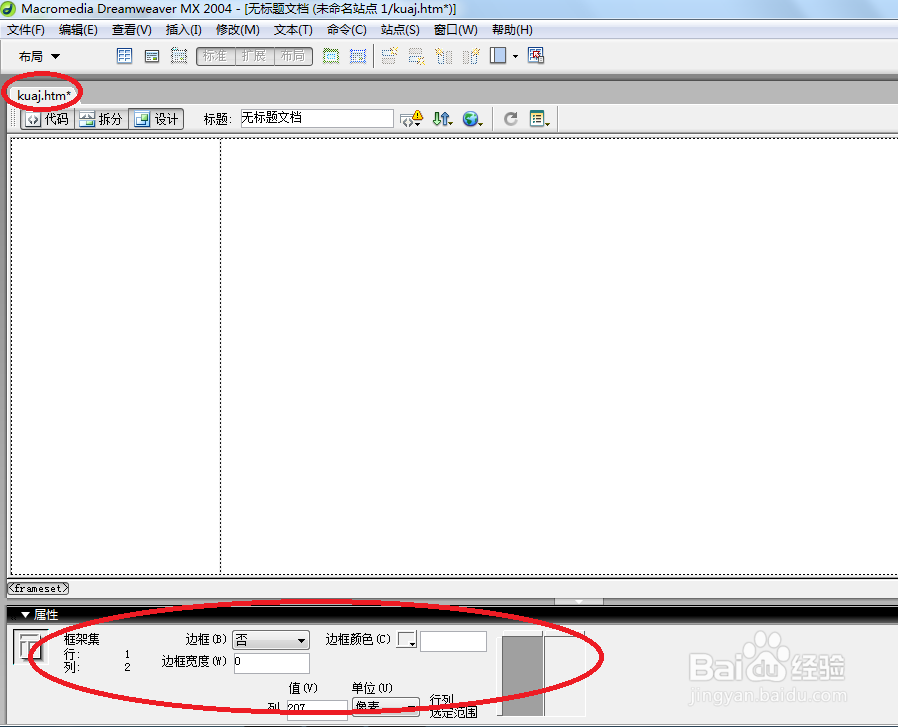
Task: Select the kuaj.htm* document tab
Action: (44, 95)
